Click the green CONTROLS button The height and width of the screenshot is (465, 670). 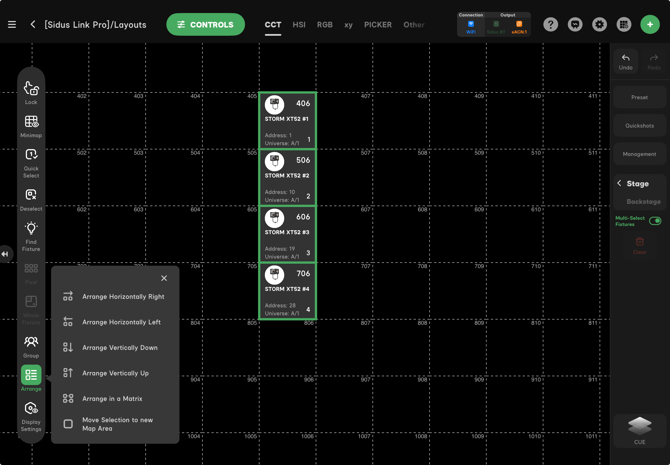tap(205, 24)
